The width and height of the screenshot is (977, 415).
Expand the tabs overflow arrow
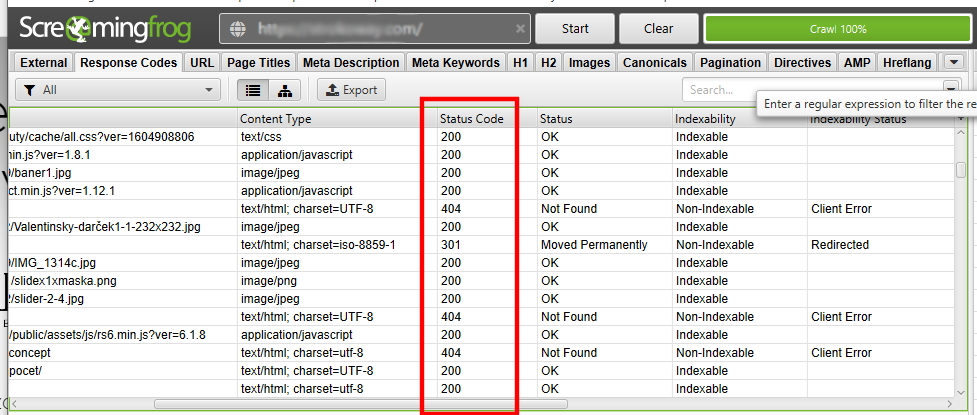pyautogui.click(x=953, y=62)
